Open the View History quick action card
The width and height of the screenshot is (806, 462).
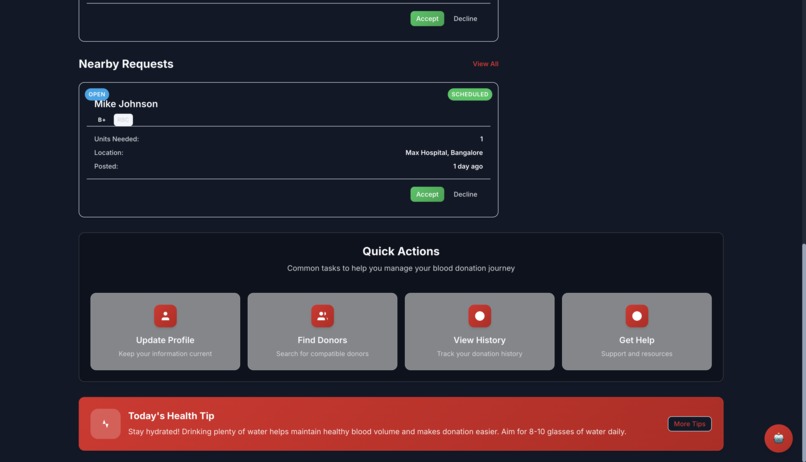coord(480,331)
